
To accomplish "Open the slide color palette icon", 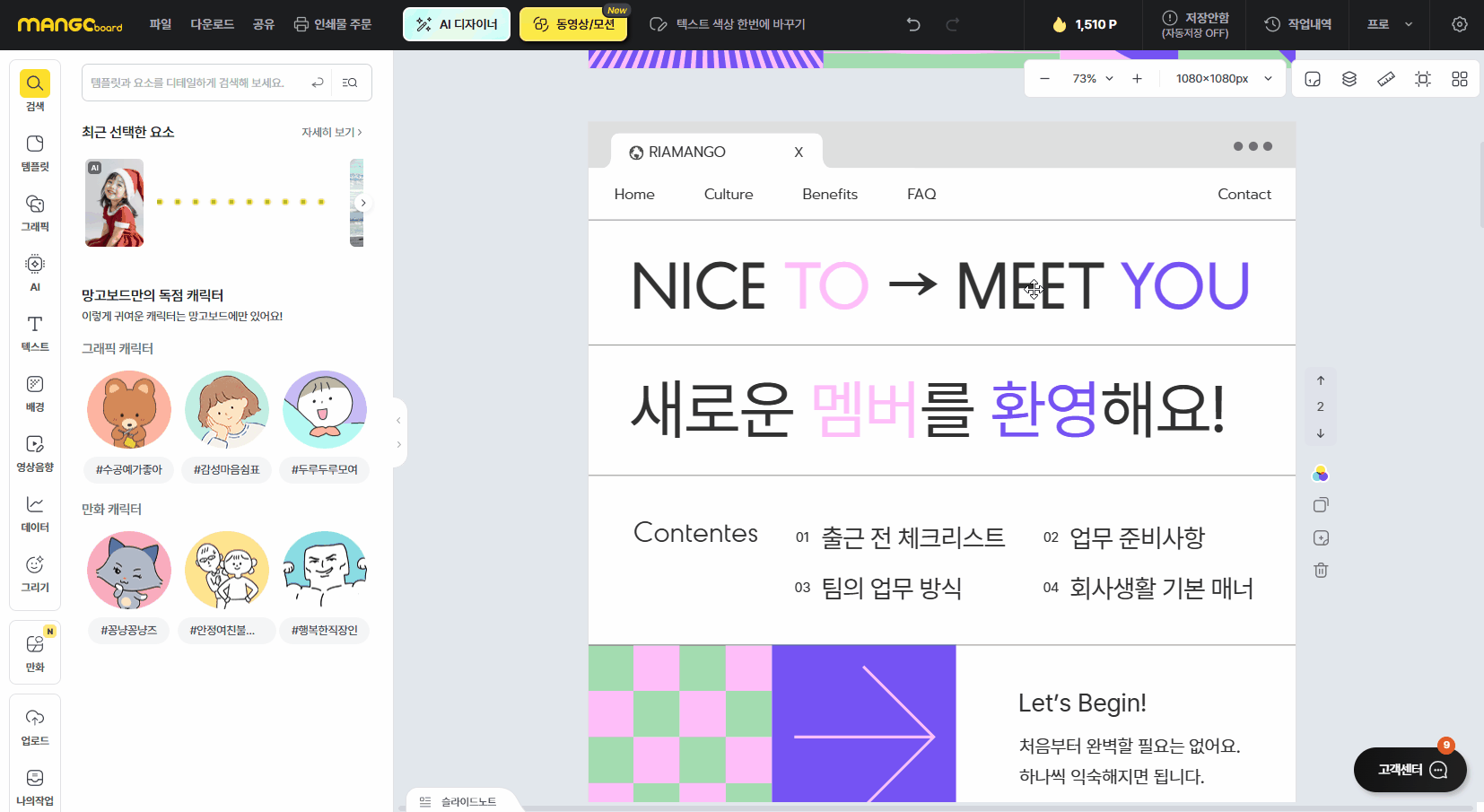I will coord(1321,474).
